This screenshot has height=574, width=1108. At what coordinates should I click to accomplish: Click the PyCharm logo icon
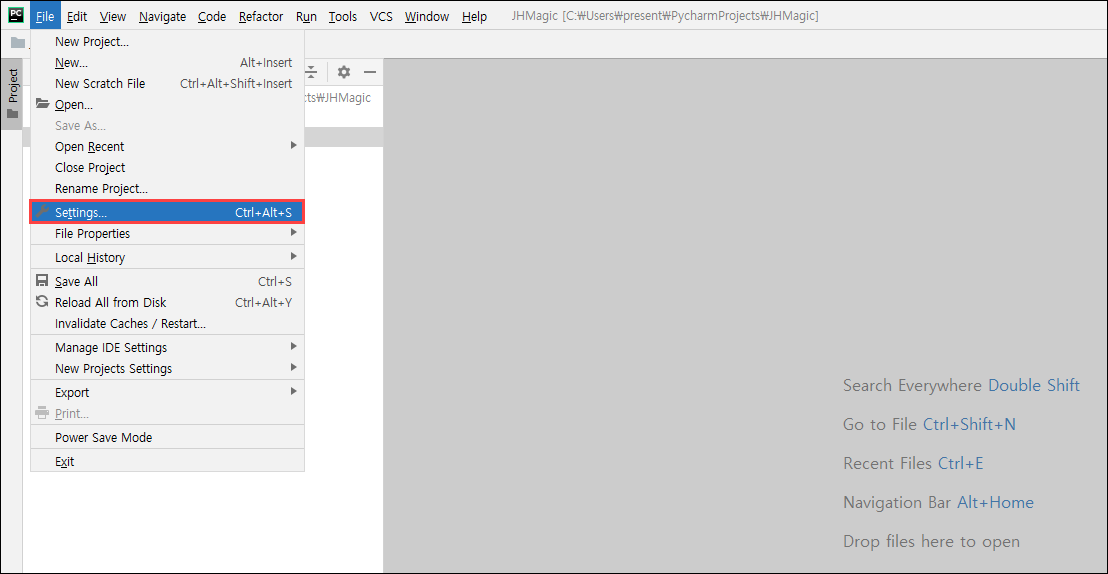click(16, 15)
